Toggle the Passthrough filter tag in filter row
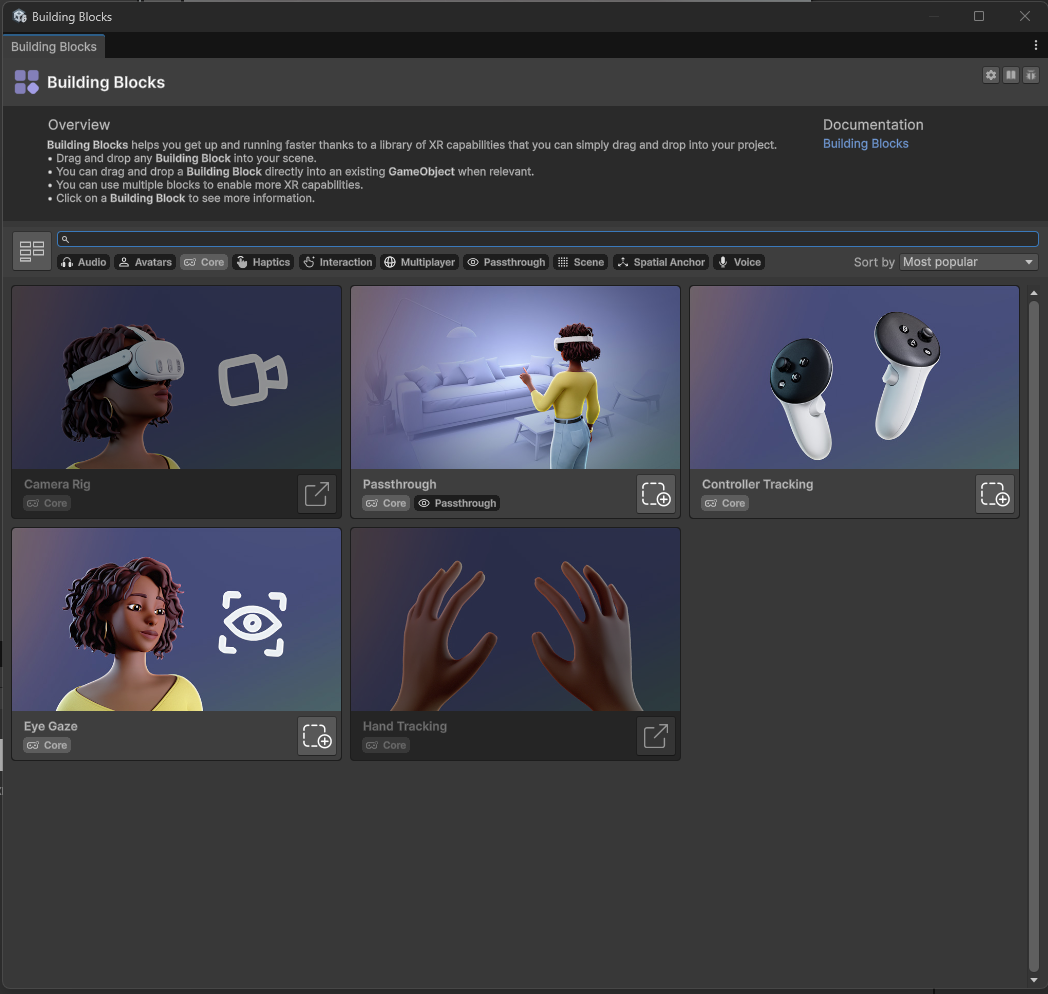 pos(506,262)
